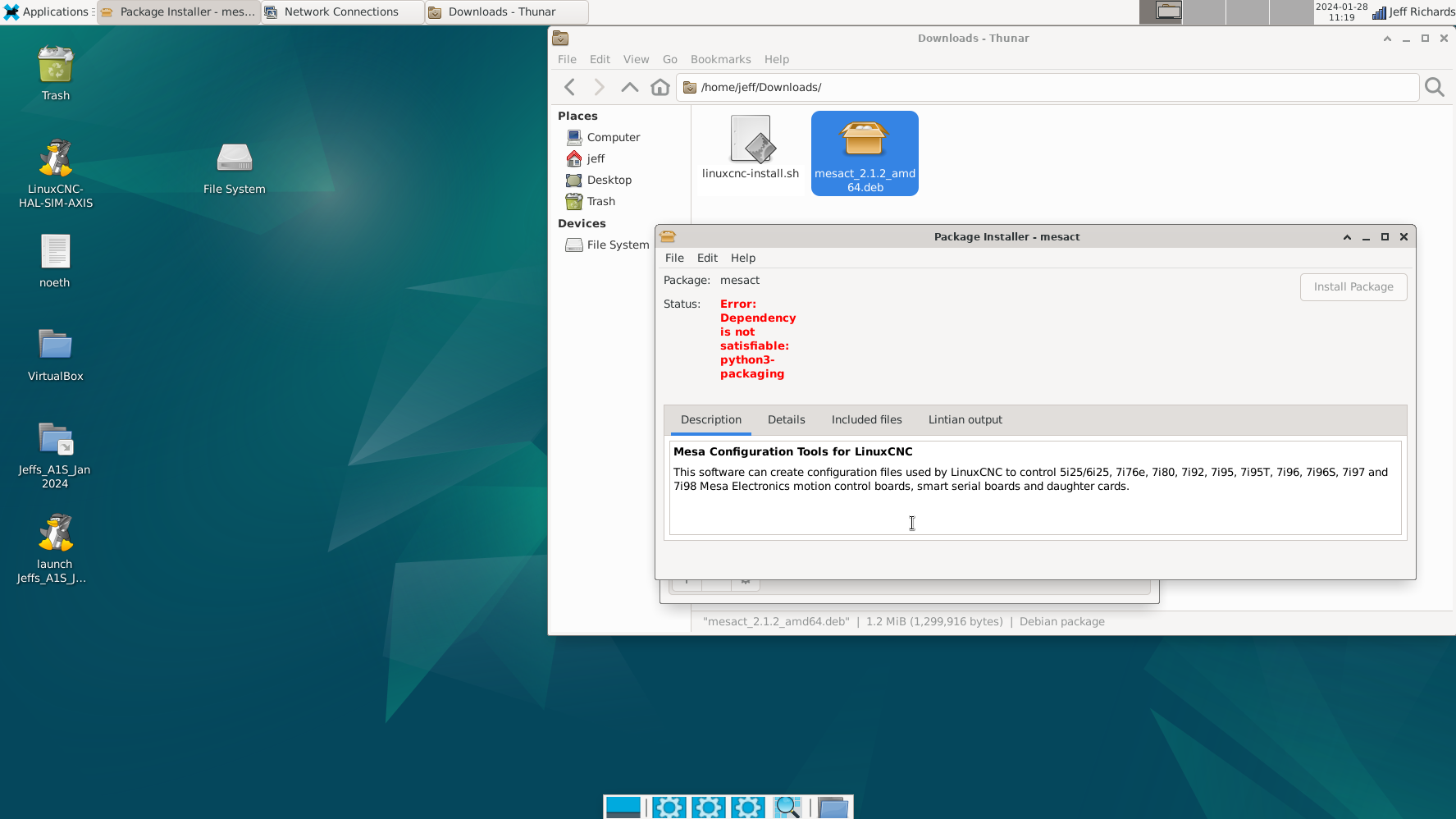This screenshot has width=1456, height=819.
Task: Open Thunar File menu
Action: (567, 59)
